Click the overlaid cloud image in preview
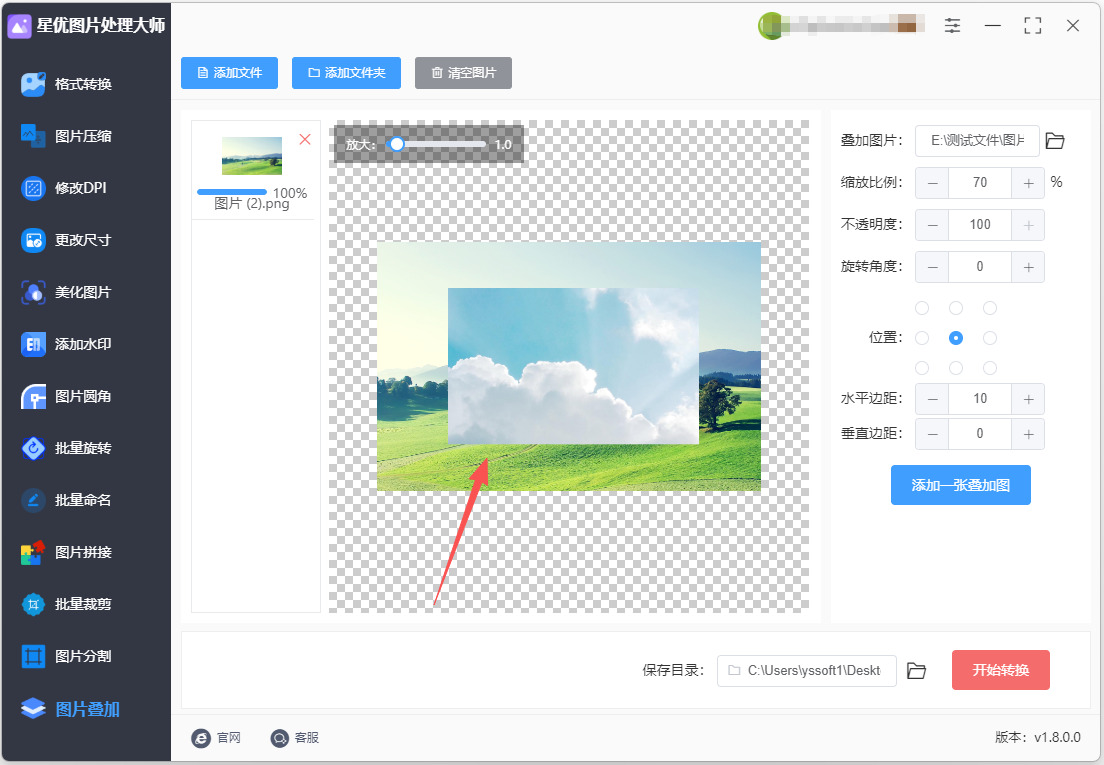 pos(573,366)
